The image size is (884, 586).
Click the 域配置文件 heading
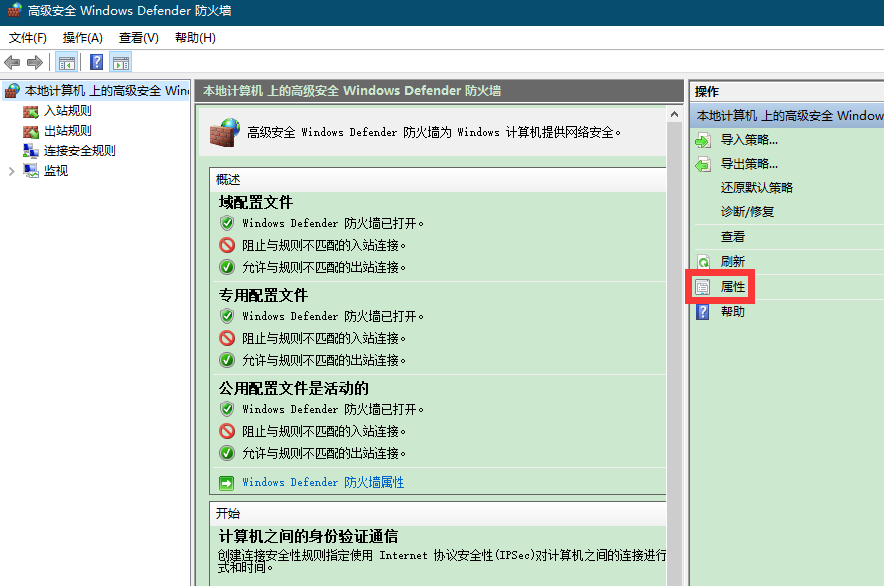pos(256,202)
